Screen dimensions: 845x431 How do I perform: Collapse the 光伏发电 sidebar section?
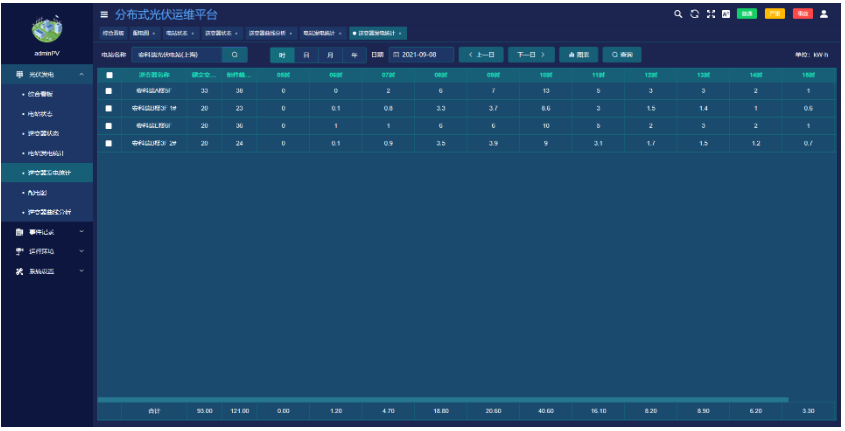[x=81, y=75]
